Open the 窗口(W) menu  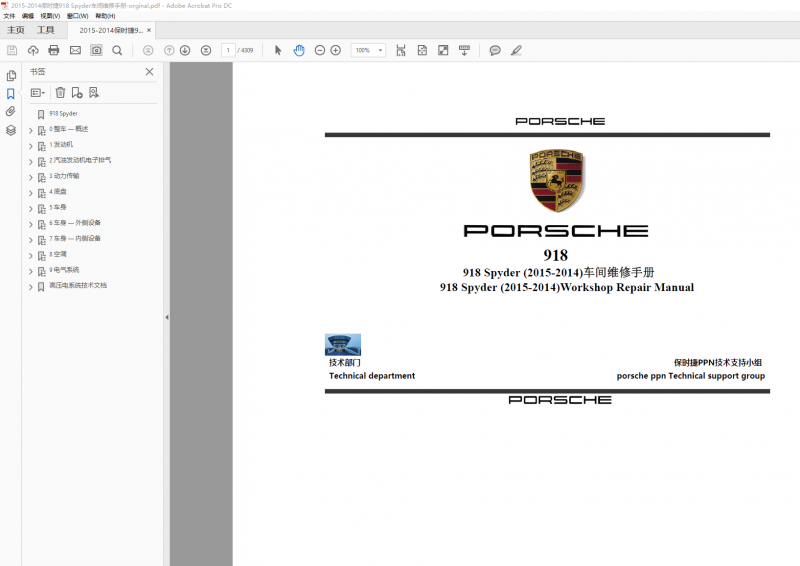78,16
